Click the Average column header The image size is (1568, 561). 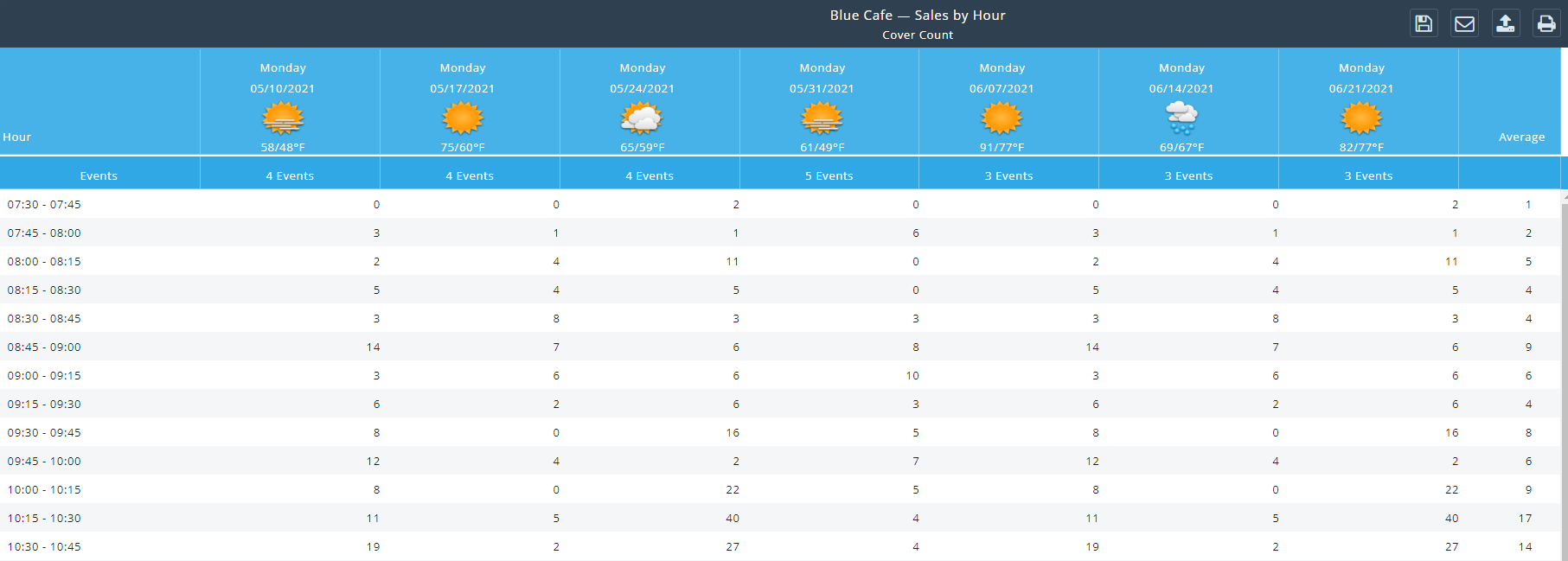[1521, 137]
